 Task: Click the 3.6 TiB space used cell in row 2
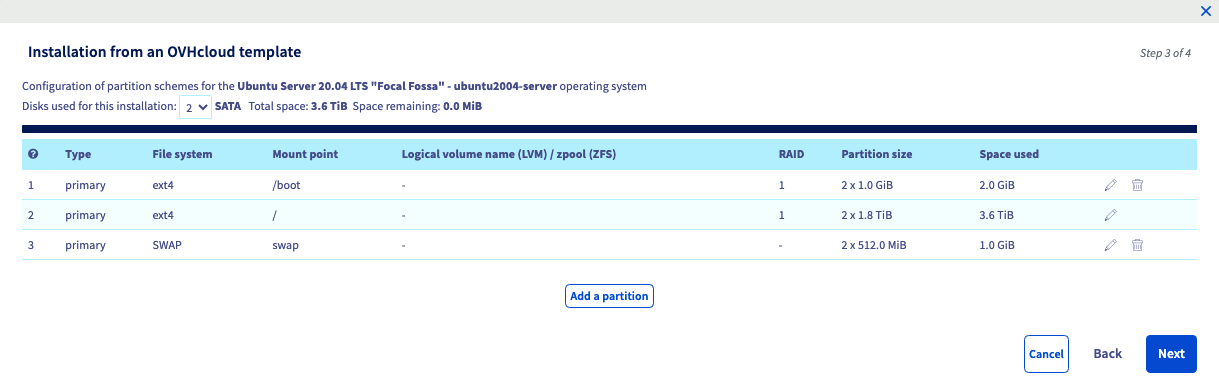click(x=996, y=215)
